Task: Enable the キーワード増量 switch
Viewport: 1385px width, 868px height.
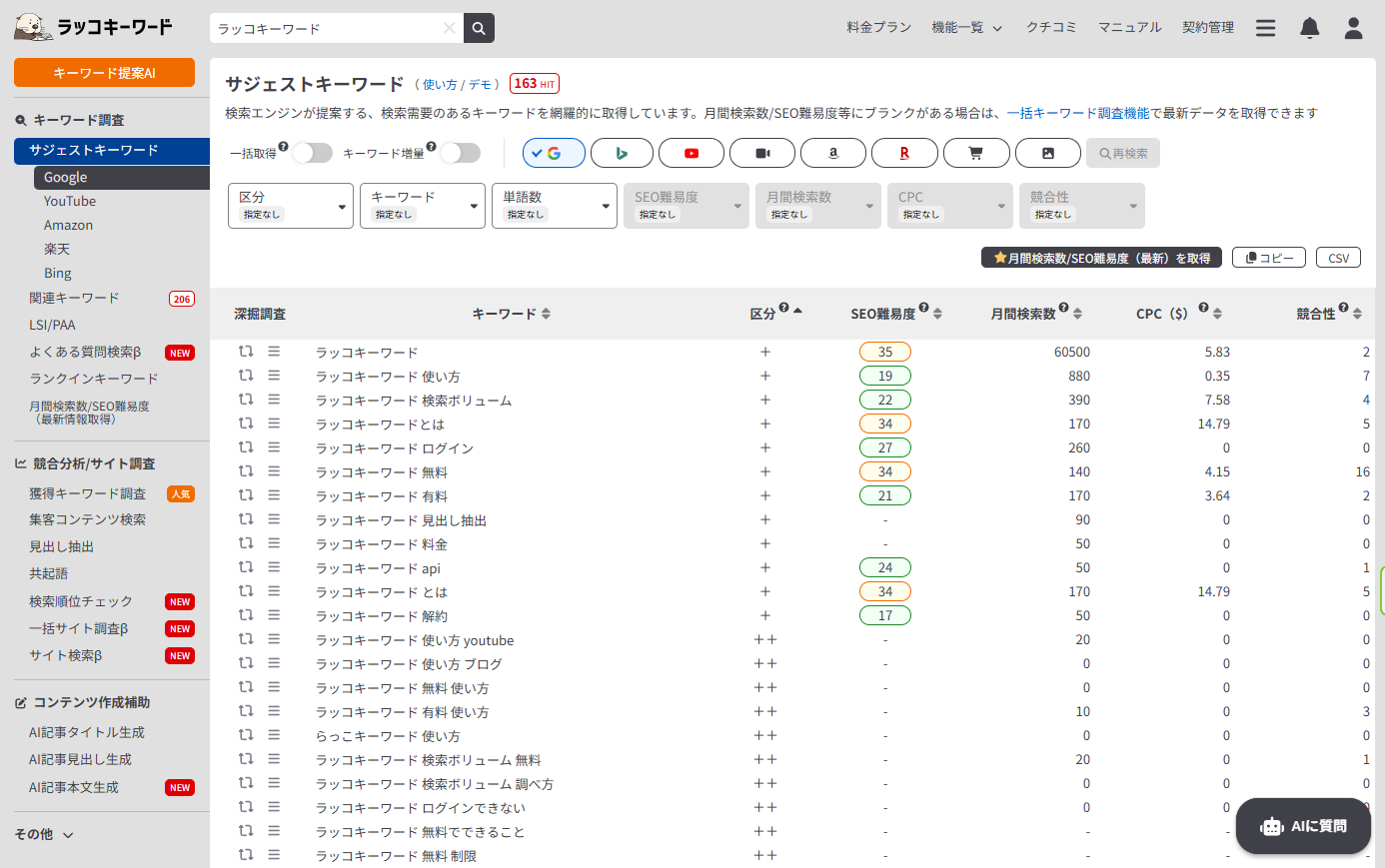Action: point(460,153)
